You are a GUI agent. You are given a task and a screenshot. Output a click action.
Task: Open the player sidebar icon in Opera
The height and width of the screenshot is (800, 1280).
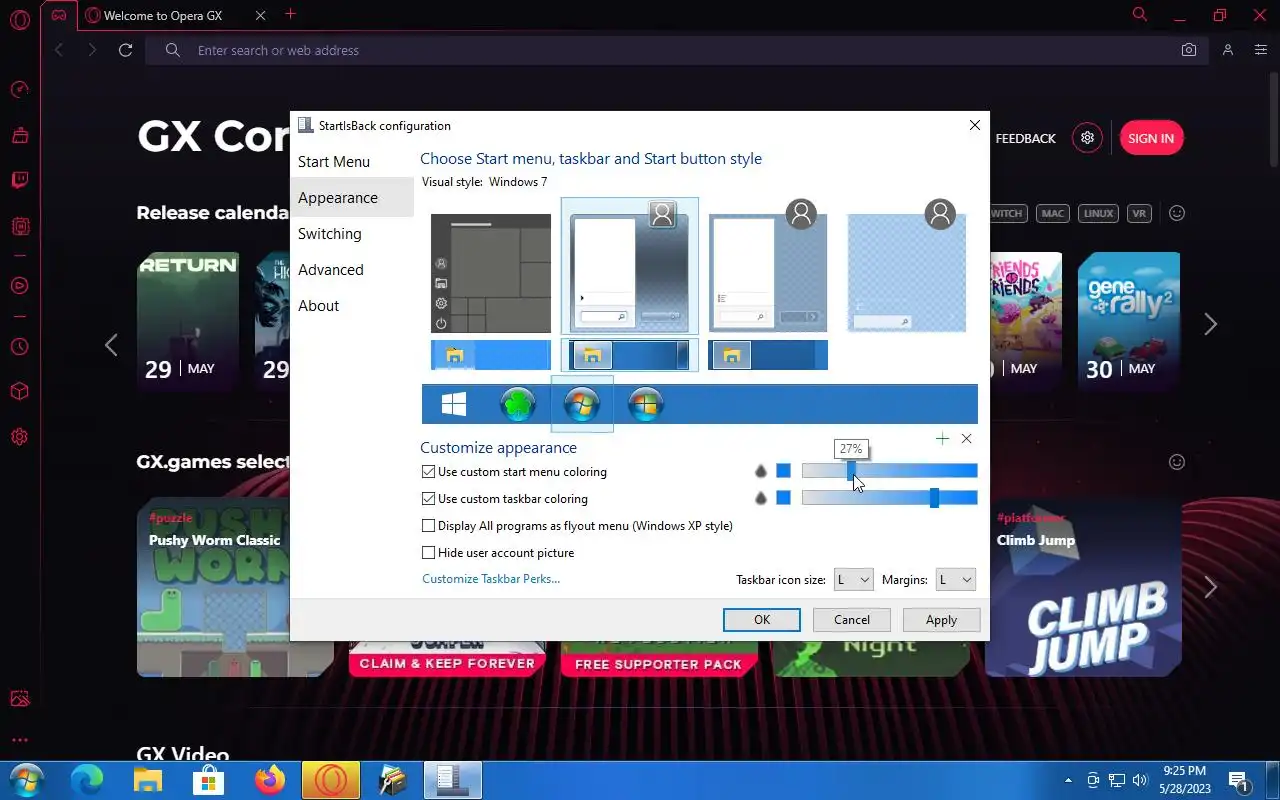coord(19,286)
